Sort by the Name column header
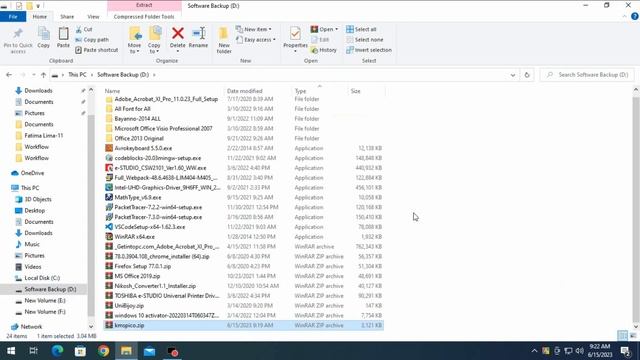Viewport: 640px width, 360px height. (112, 91)
